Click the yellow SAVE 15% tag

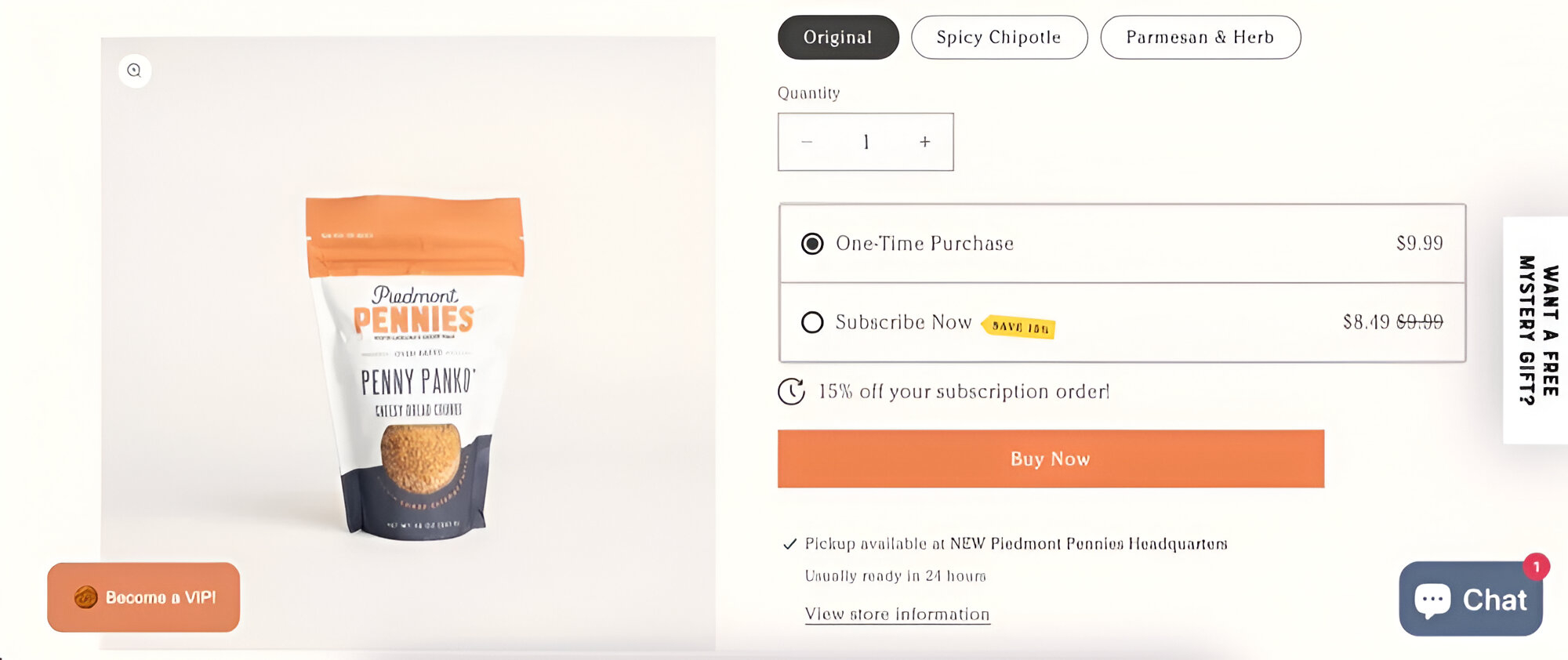point(1019,325)
